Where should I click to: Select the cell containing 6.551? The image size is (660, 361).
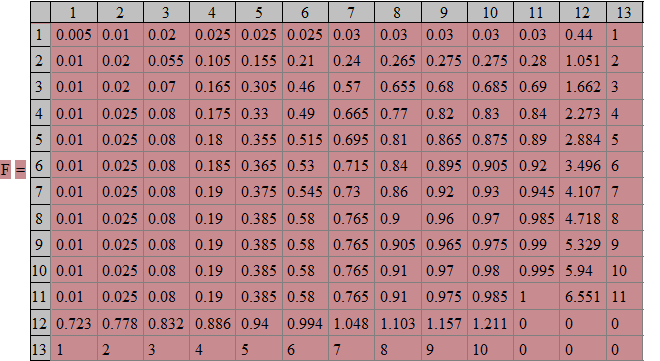pos(583,297)
